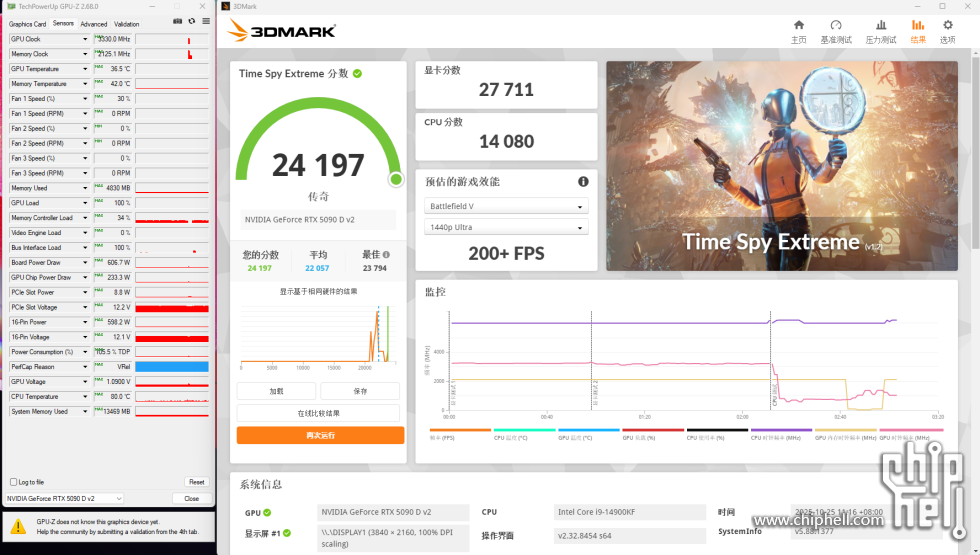Enable the Log to file checkbox

tap(13, 482)
